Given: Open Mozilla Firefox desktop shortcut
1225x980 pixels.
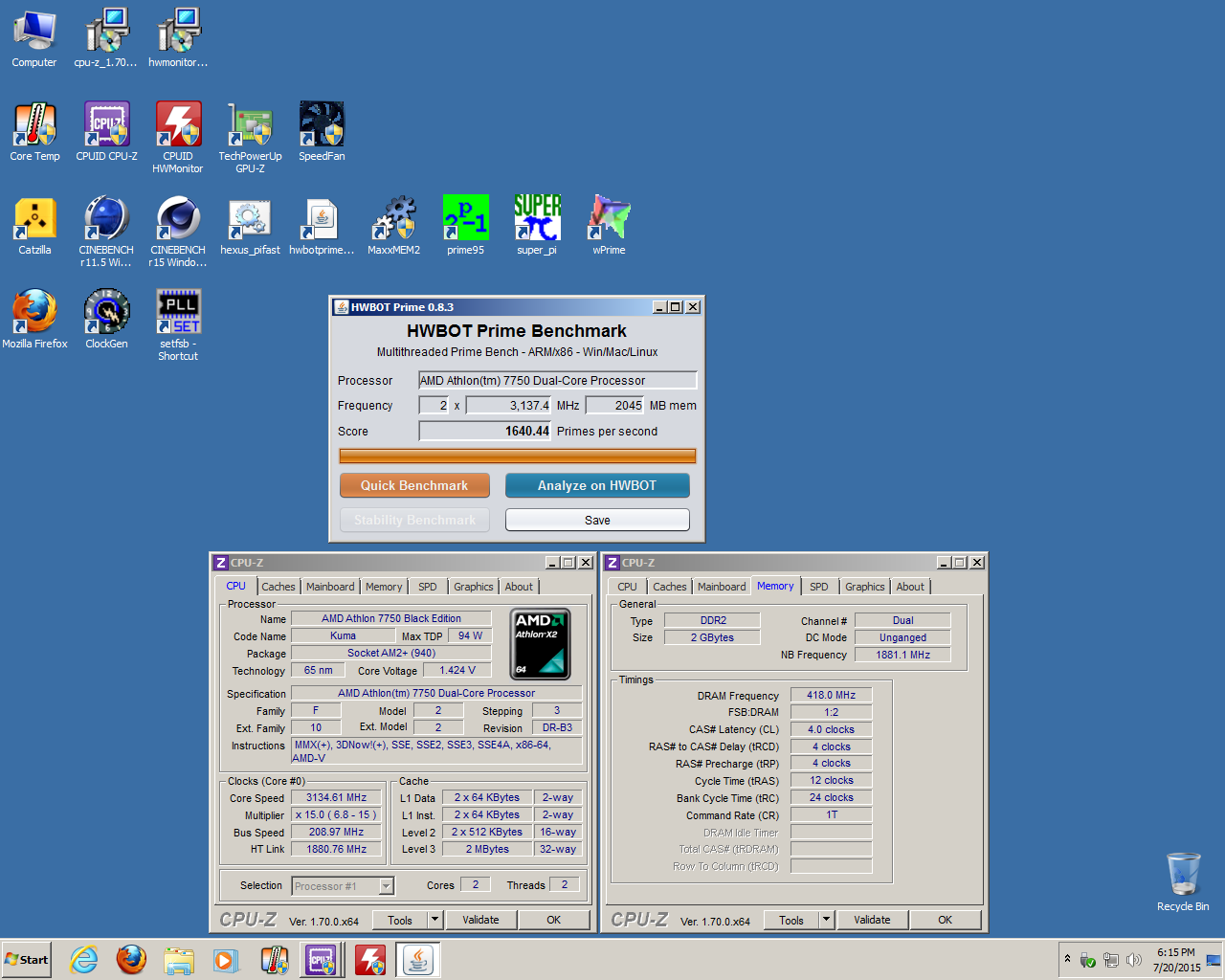Looking at the screenshot, I should [x=34, y=320].
